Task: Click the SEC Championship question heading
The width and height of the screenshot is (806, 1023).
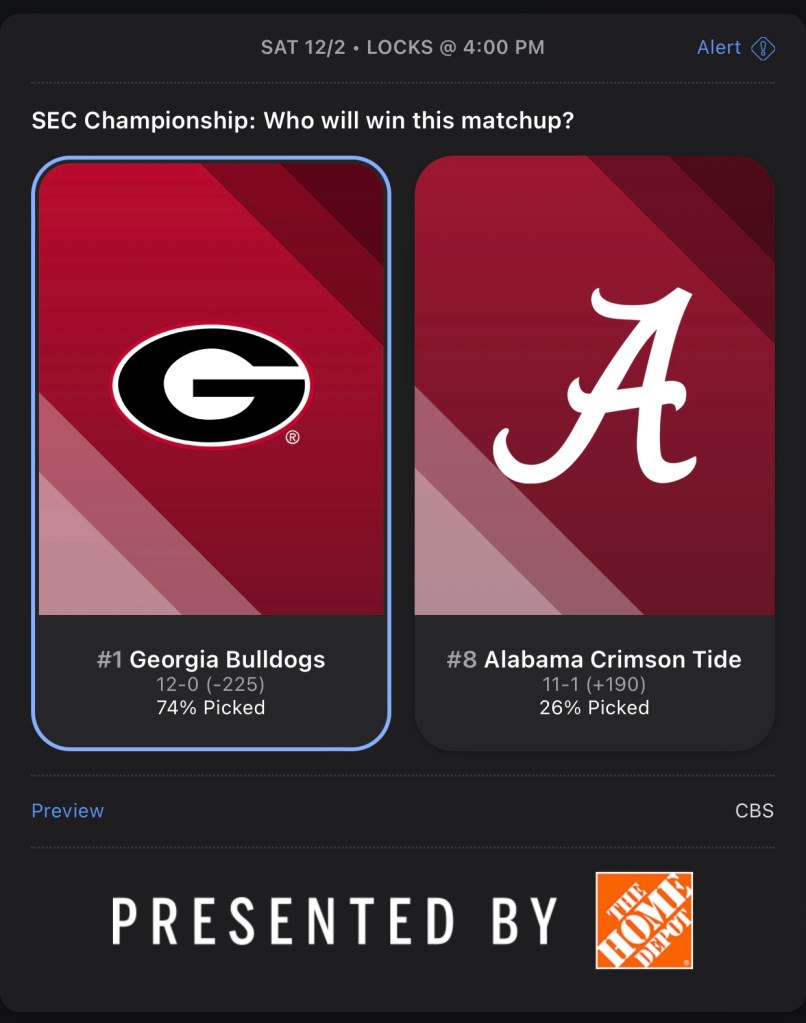Action: pyautogui.click(x=303, y=121)
